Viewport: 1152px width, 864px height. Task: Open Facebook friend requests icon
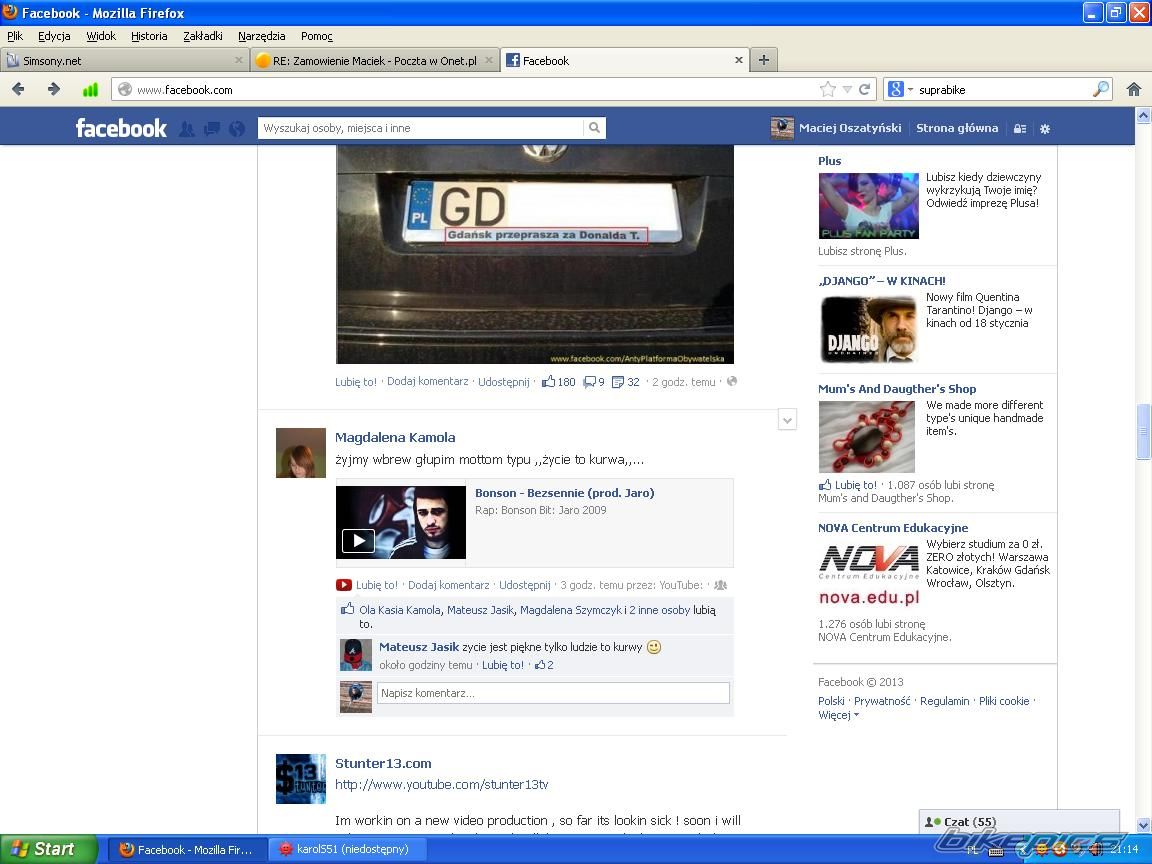click(187, 129)
